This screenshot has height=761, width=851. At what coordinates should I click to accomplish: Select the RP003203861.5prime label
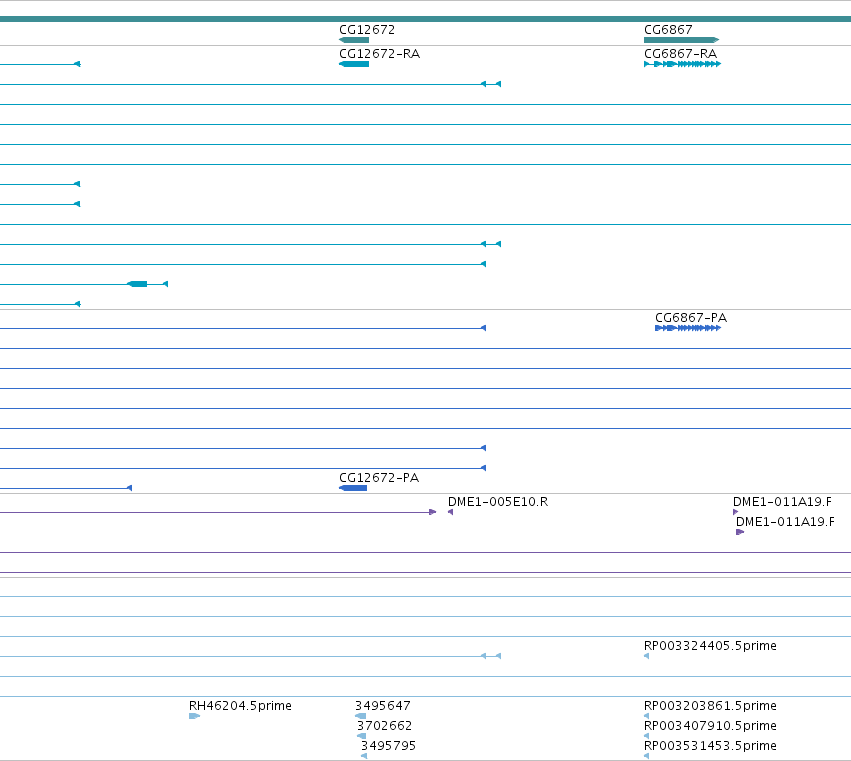click(710, 706)
